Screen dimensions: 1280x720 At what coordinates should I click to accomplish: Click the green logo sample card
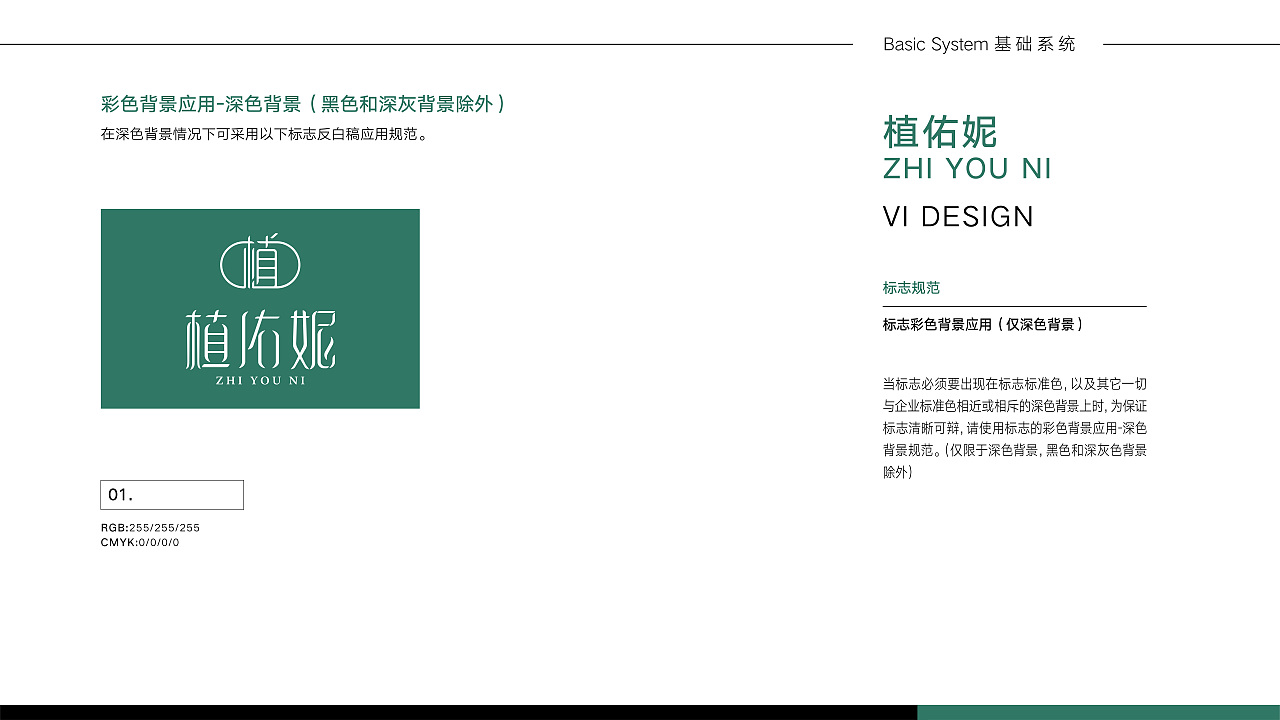[260, 308]
